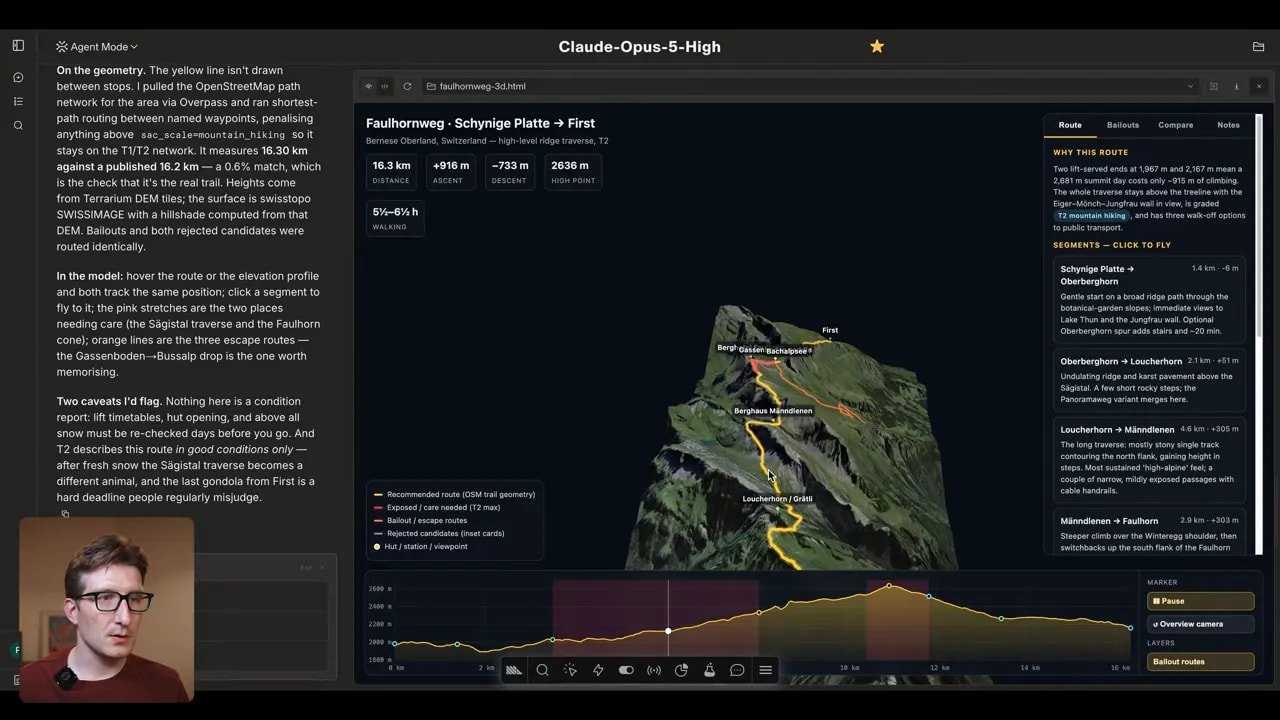Click the white position marker on elevation profile
This screenshot has width=1280, height=720.
(668, 631)
